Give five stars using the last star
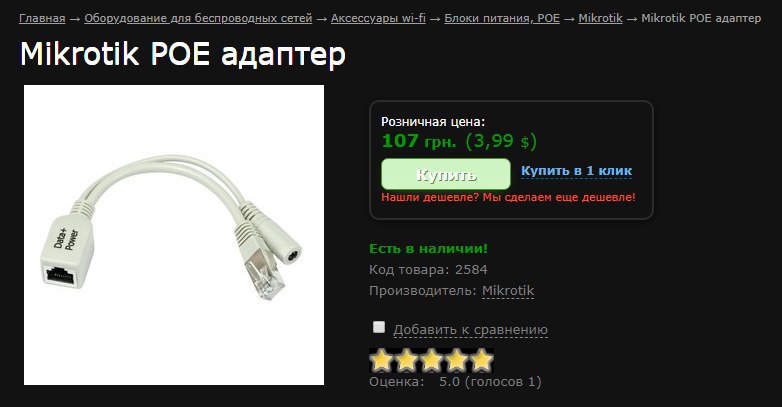Screen dimensions: 782x407 coord(481,361)
